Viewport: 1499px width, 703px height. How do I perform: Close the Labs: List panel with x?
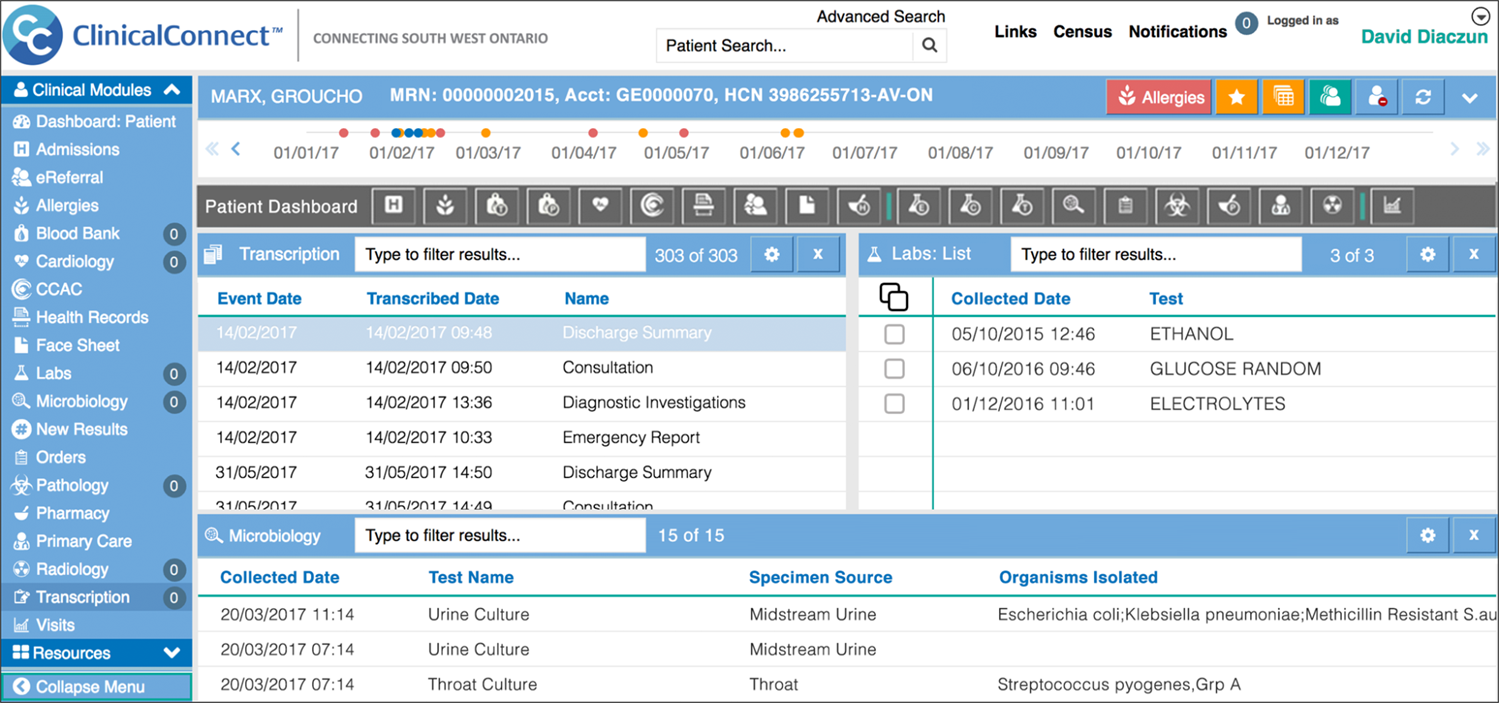coord(1474,254)
